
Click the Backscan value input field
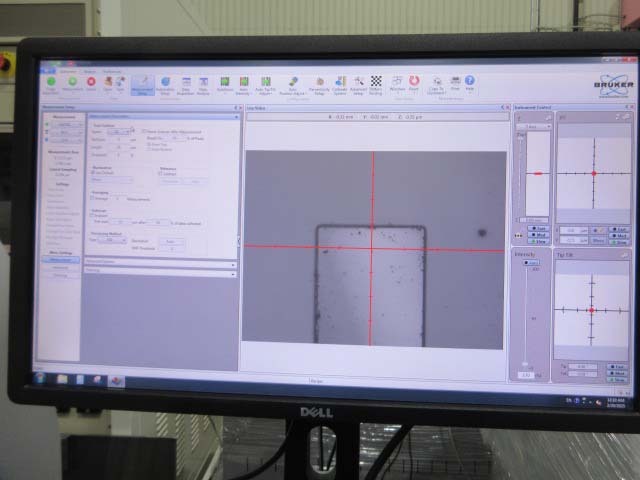[120, 140]
